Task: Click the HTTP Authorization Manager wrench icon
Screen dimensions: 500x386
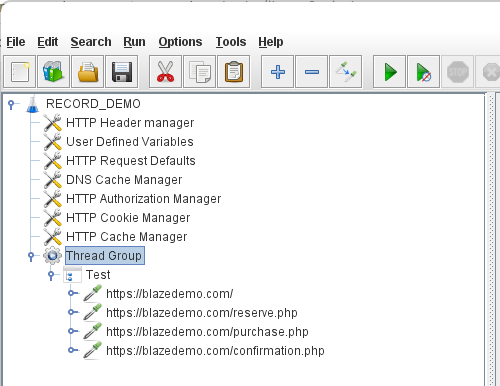Action: (x=52, y=199)
